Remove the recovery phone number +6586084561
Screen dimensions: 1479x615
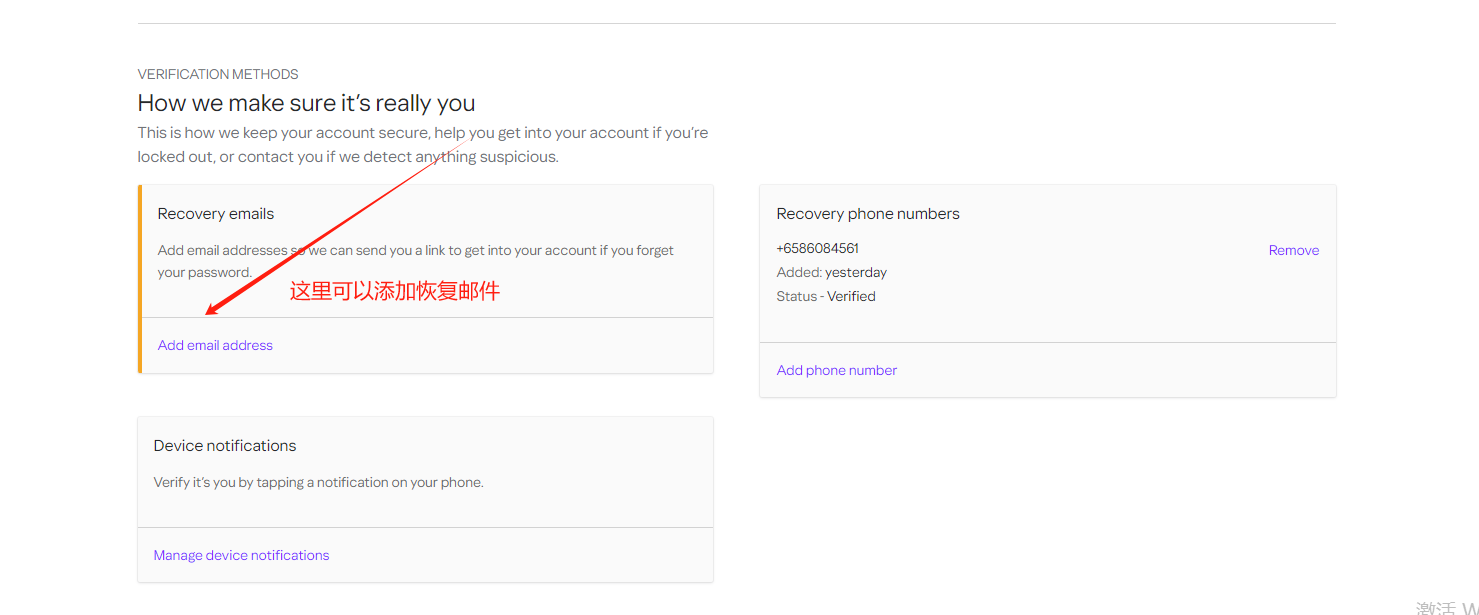tap(1293, 250)
